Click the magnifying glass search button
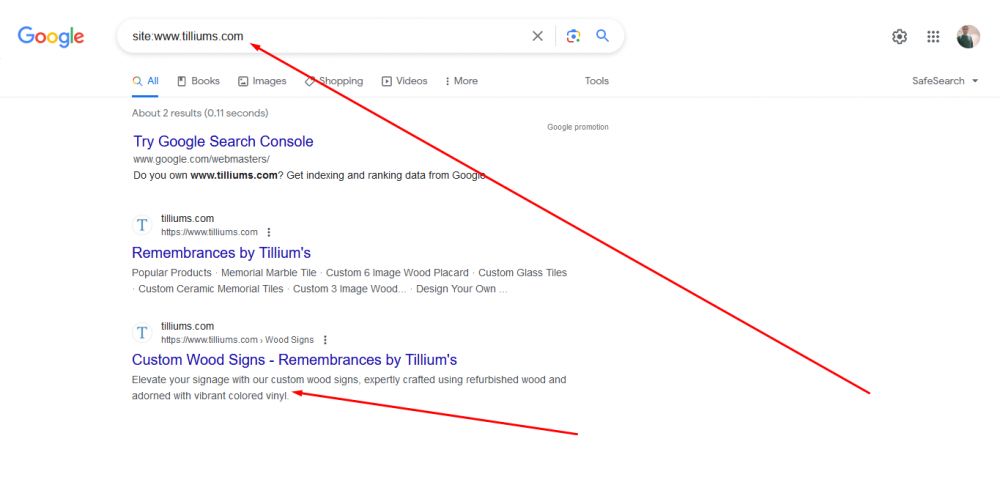1000x485 pixels. coord(603,36)
